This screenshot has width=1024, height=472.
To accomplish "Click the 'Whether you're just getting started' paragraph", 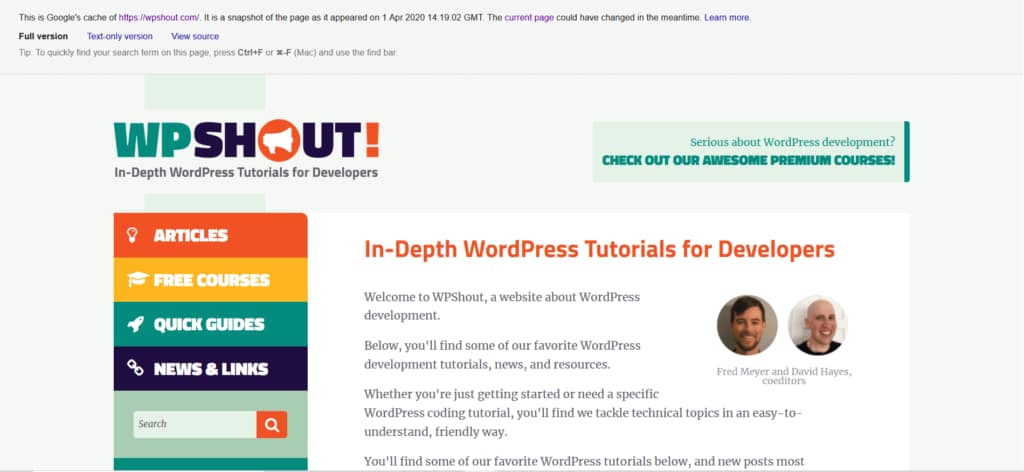I will tap(583, 413).
